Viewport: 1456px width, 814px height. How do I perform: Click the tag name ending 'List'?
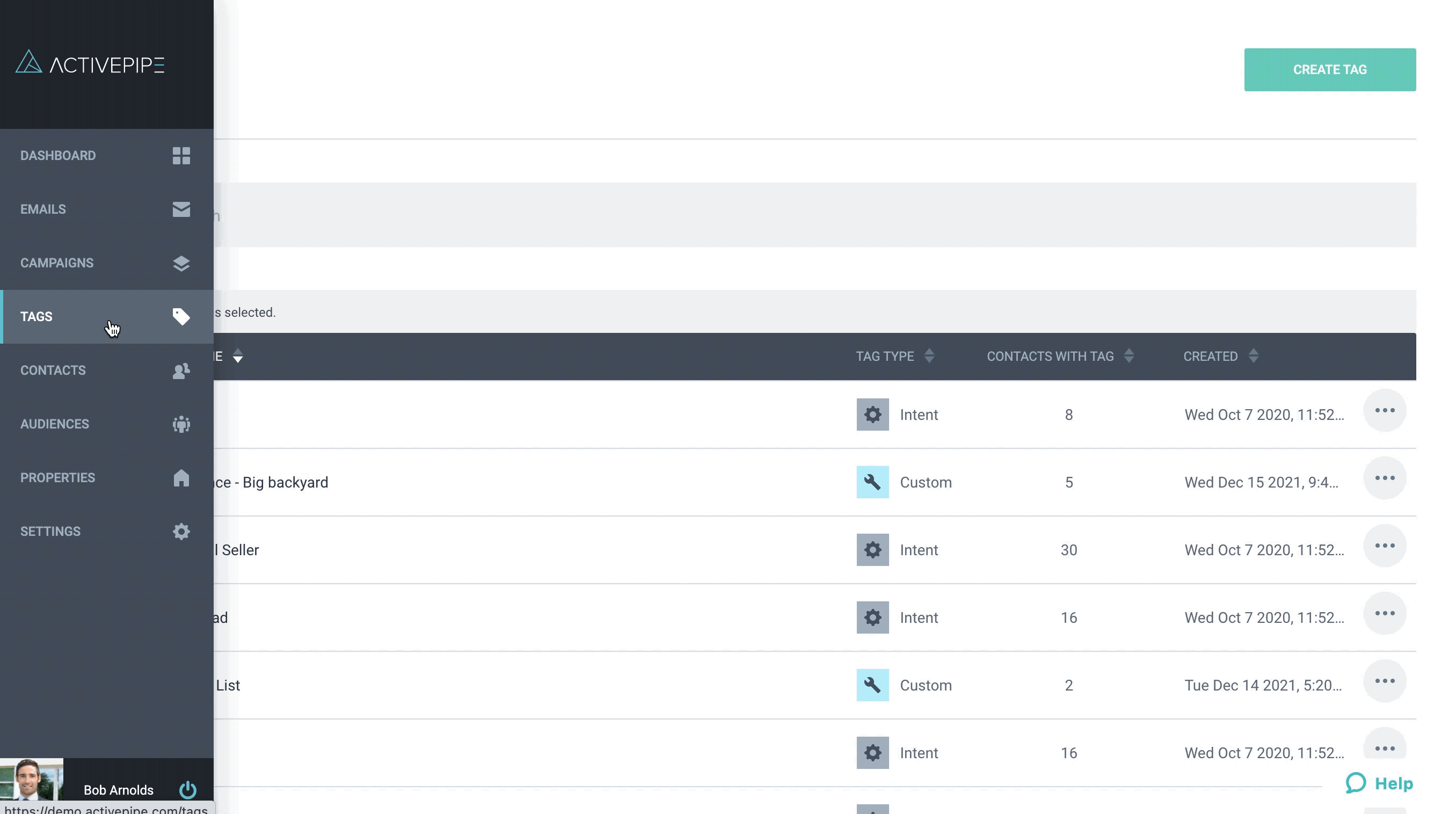(x=228, y=685)
